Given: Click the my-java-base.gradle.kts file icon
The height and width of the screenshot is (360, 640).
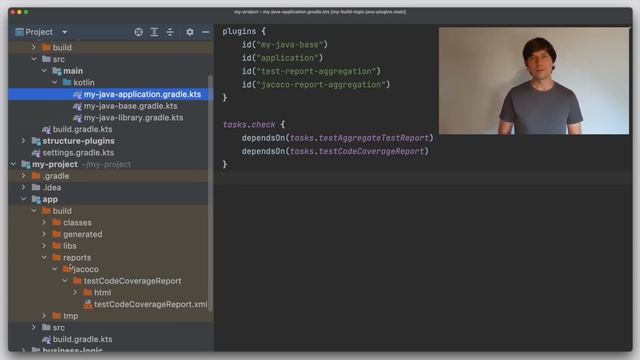Looking at the screenshot, I should (x=77, y=106).
